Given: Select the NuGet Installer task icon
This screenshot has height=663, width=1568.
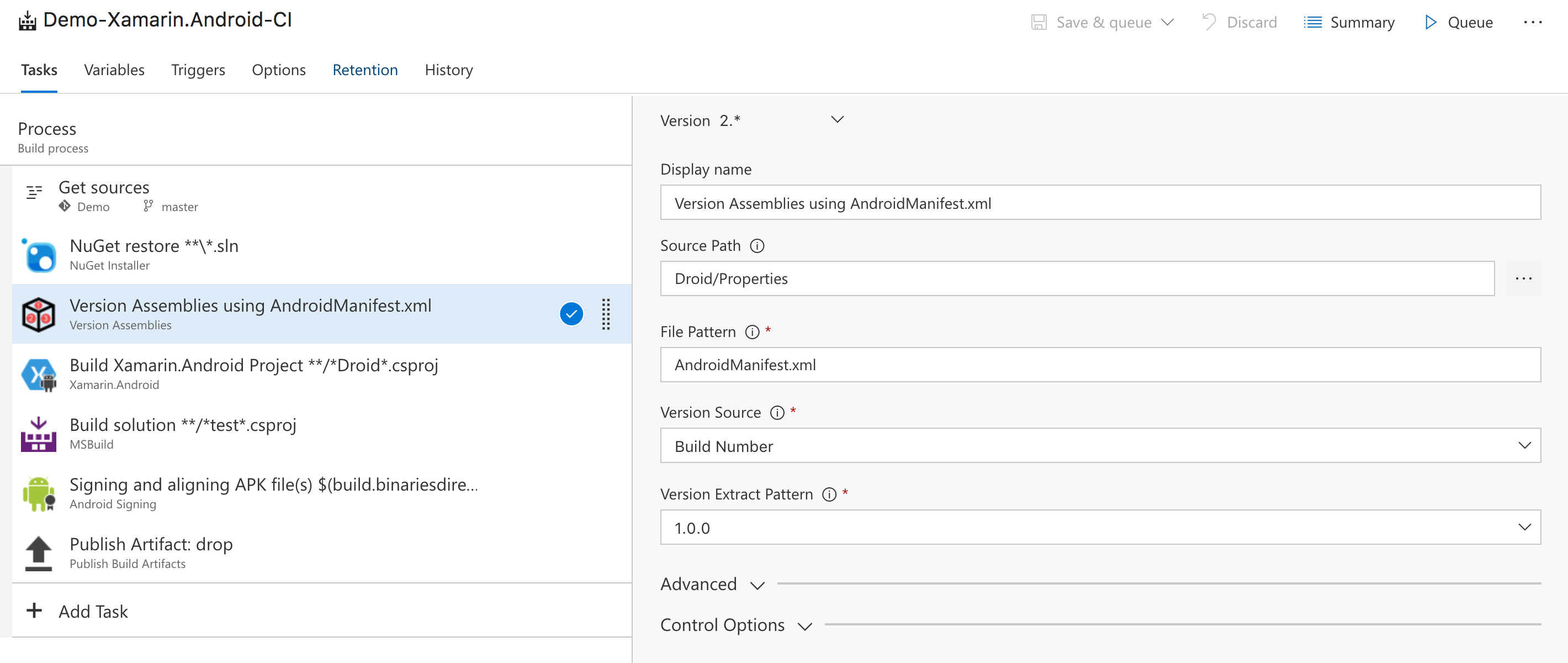Looking at the screenshot, I should (x=38, y=254).
